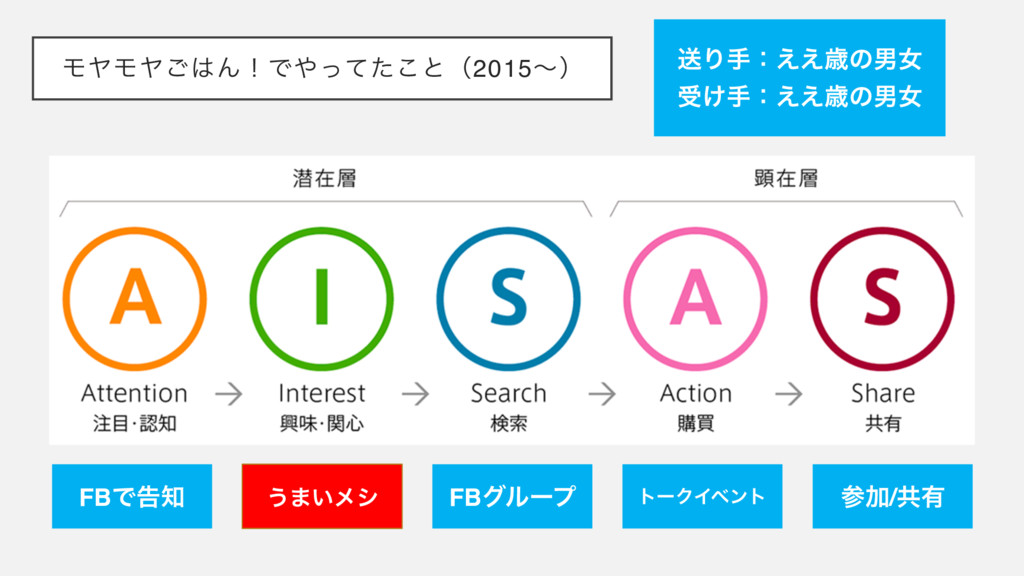Select the blue '送り手 / 受け手' box
Viewport: 1024px width, 576px height.
tap(799, 77)
